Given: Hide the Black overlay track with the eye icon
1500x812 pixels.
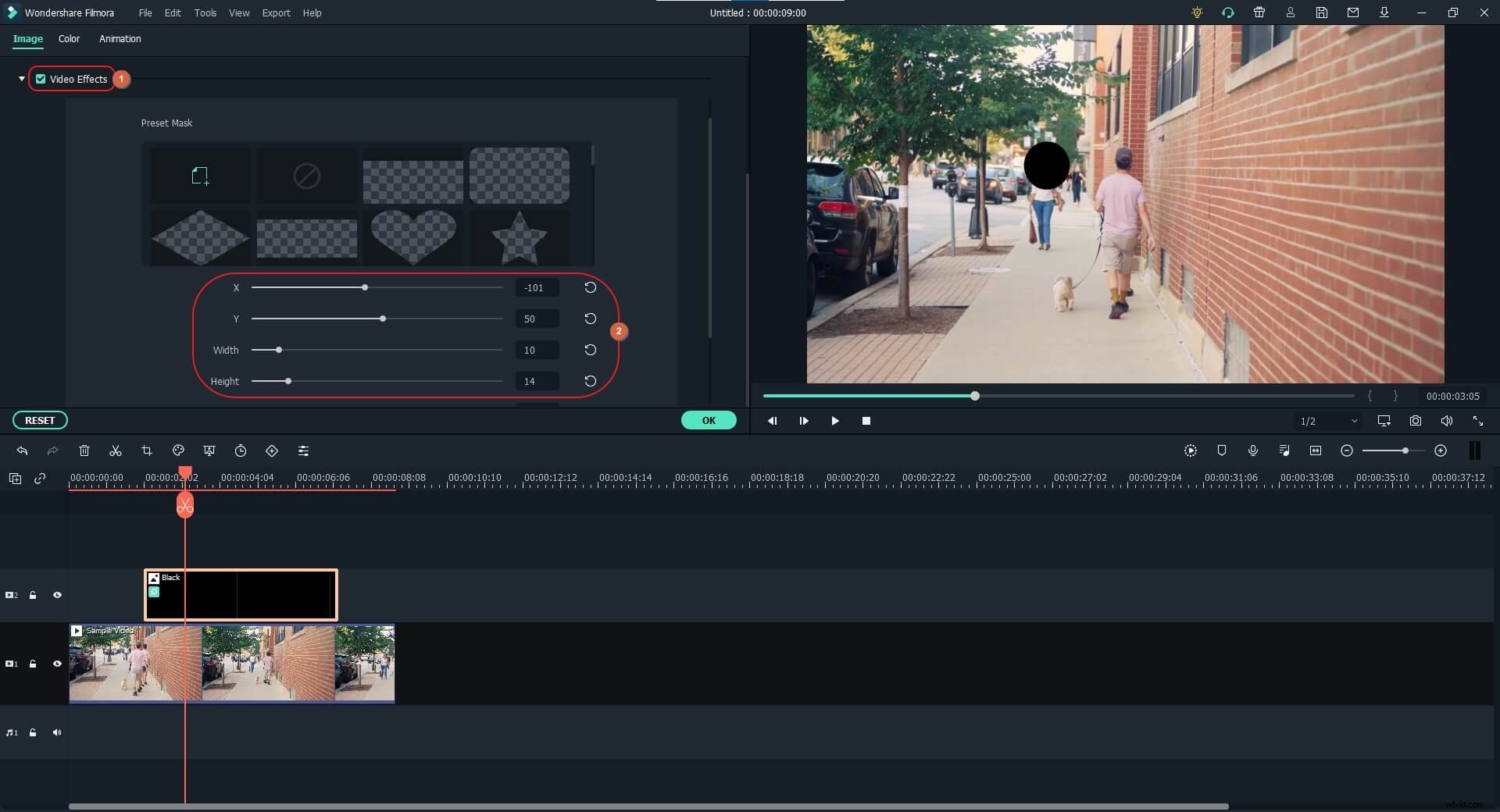Looking at the screenshot, I should pos(57,595).
